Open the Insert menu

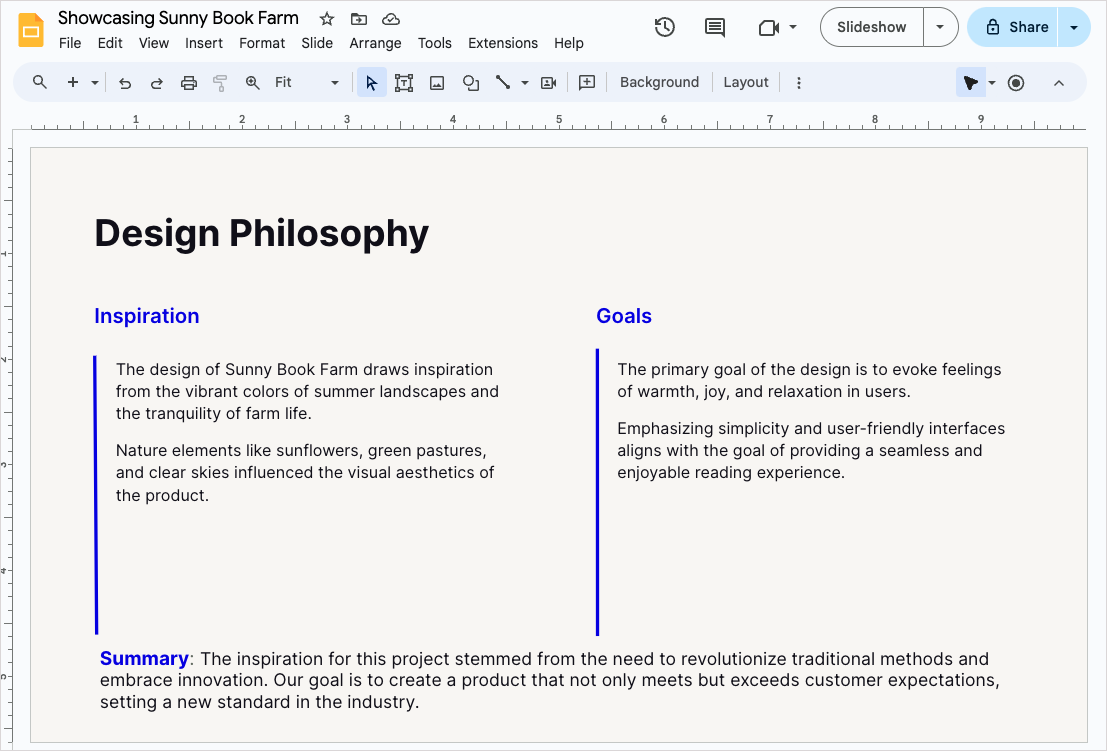click(x=204, y=43)
